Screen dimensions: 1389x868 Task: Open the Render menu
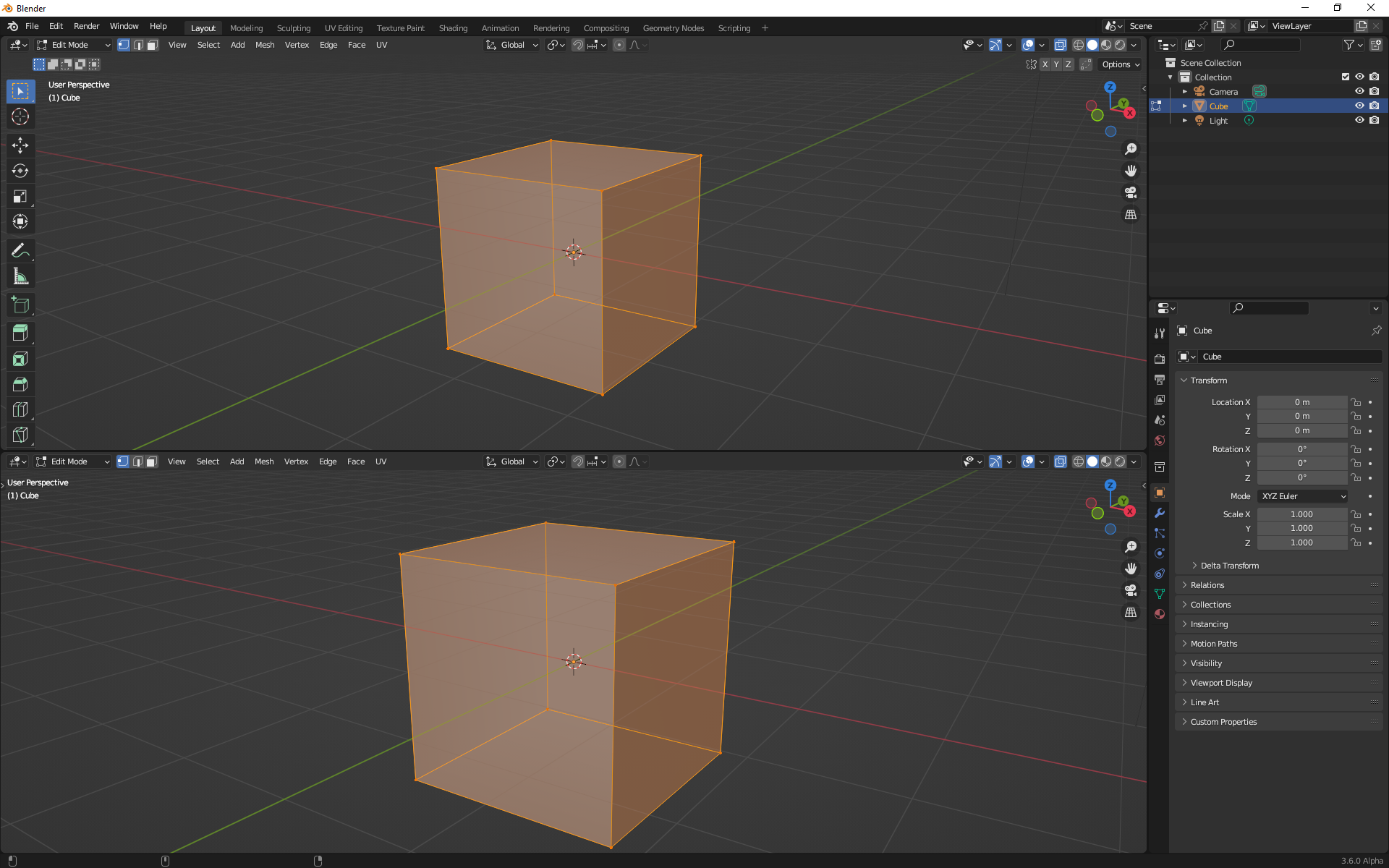point(86,26)
